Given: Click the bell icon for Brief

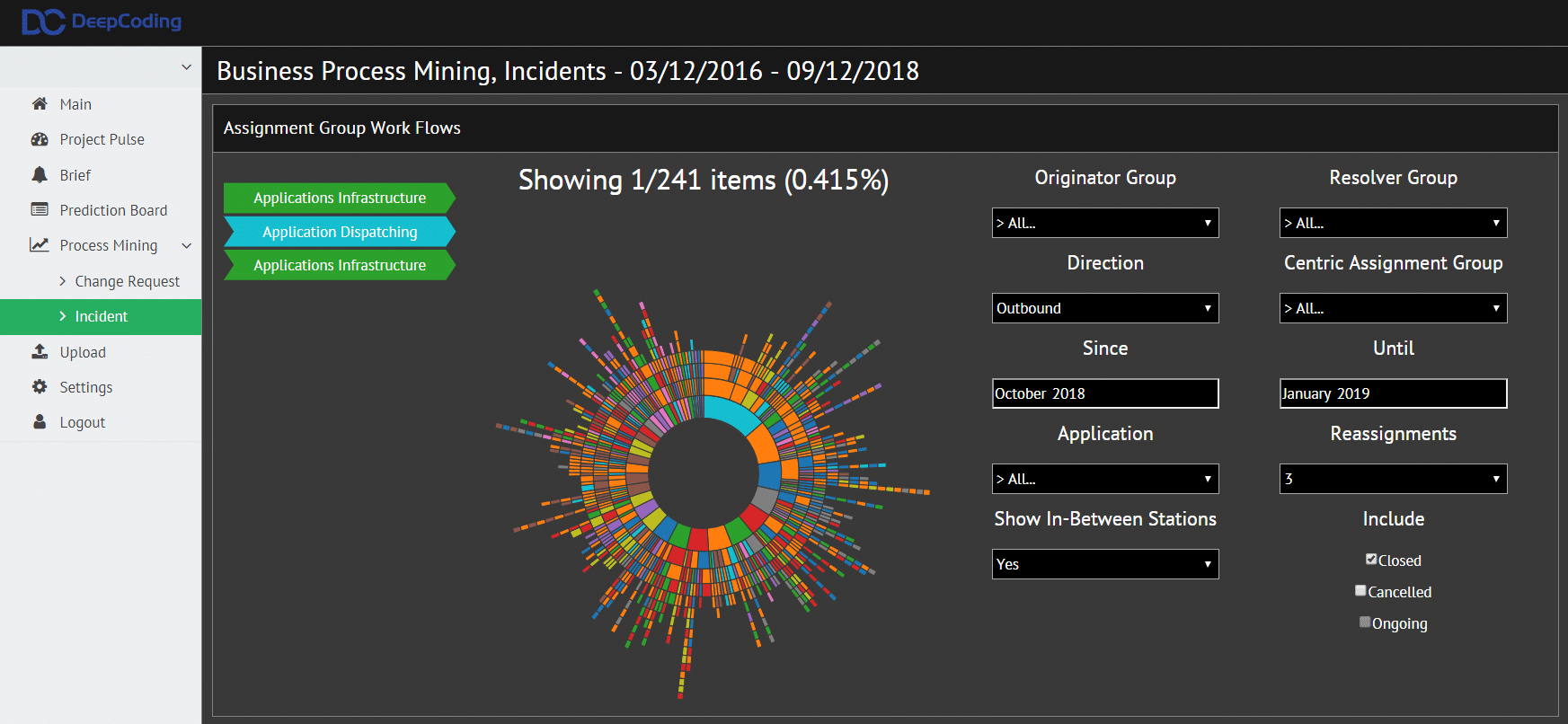Looking at the screenshot, I should [x=40, y=175].
